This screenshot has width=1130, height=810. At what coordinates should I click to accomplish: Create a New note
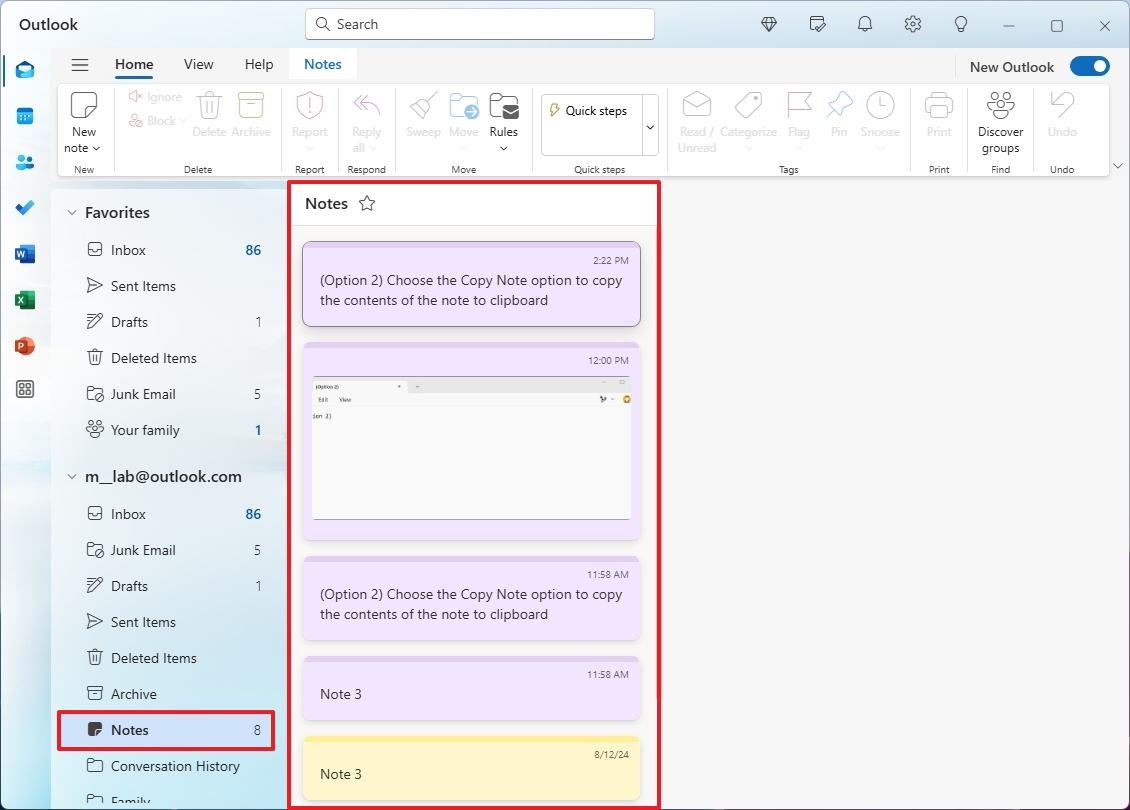tap(84, 123)
